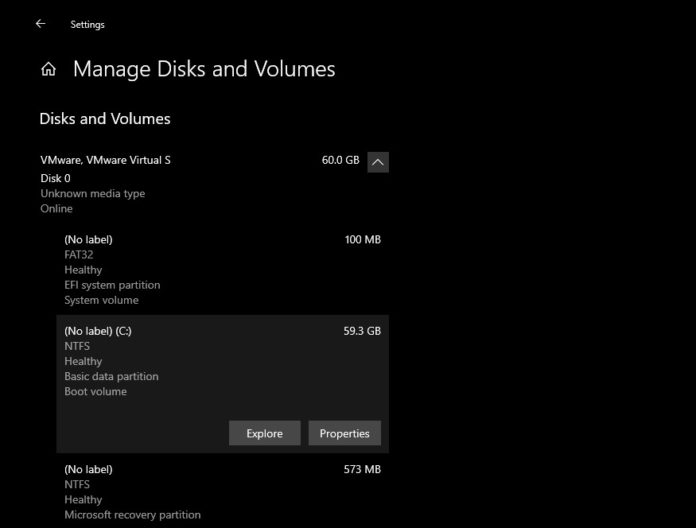Click the Boot volume text
Viewport: 696px width, 528px height.
pyautogui.click(x=95, y=392)
